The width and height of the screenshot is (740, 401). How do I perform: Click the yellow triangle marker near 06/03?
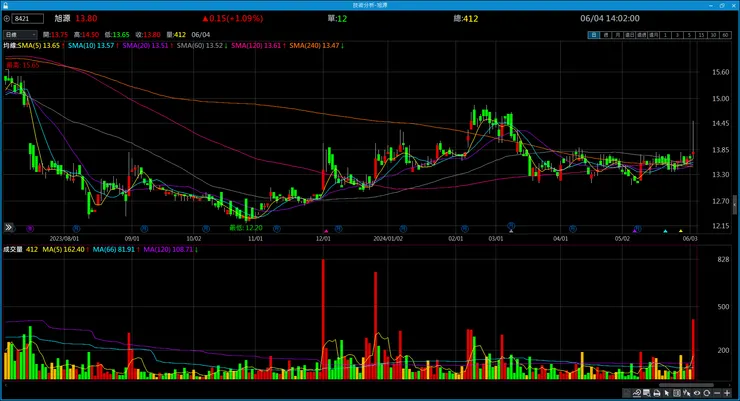681,231
